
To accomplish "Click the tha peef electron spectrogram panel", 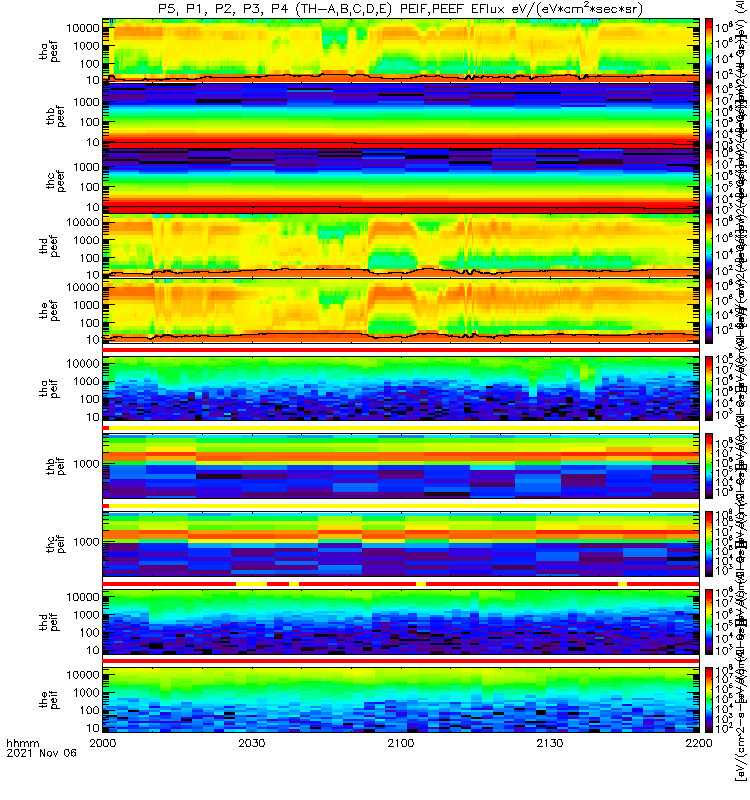I will coord(401,51).
